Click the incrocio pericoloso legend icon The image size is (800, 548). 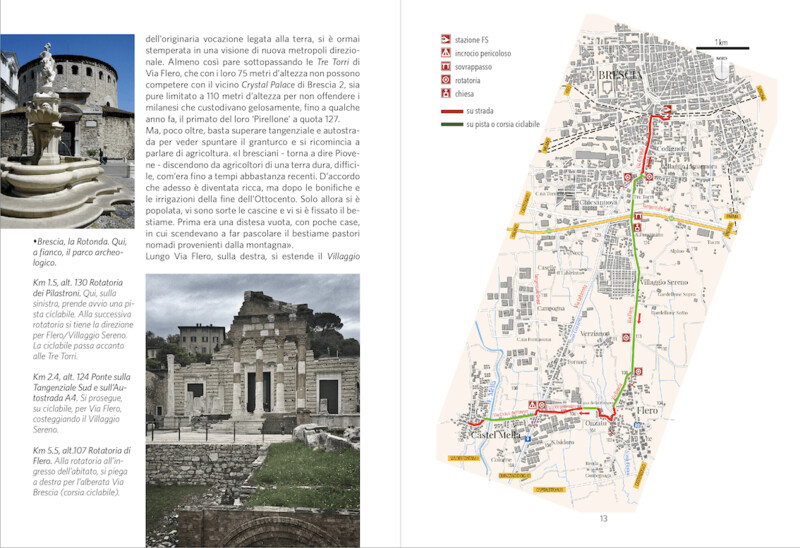tap(445, 53)
